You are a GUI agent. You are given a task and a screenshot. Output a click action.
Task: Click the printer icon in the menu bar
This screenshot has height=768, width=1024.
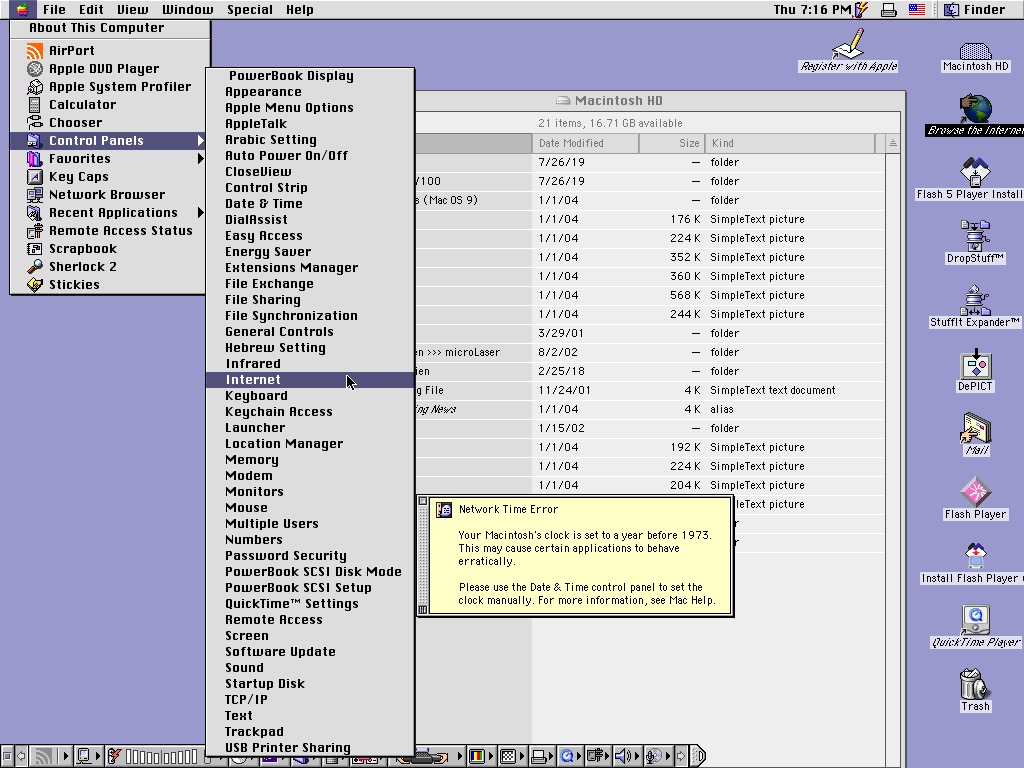point(889,10)
